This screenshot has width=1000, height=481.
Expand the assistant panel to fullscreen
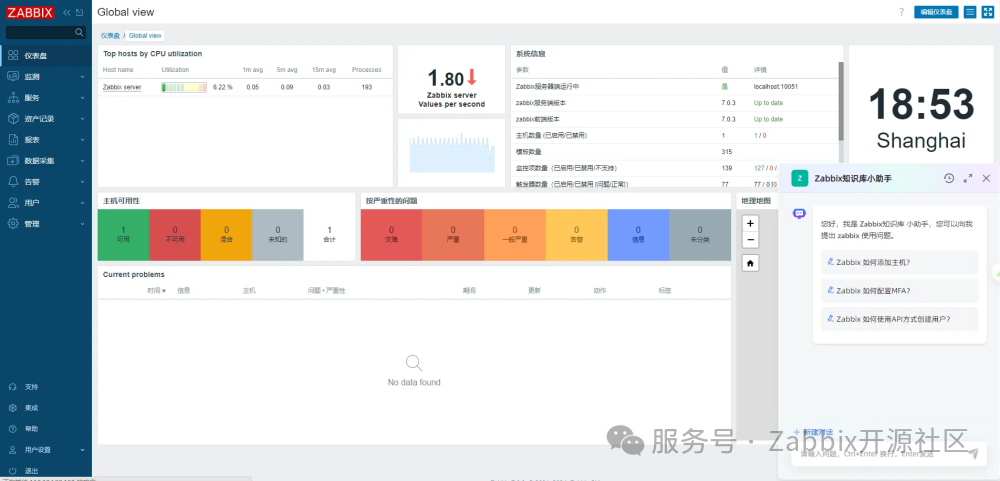pos(967,178)
